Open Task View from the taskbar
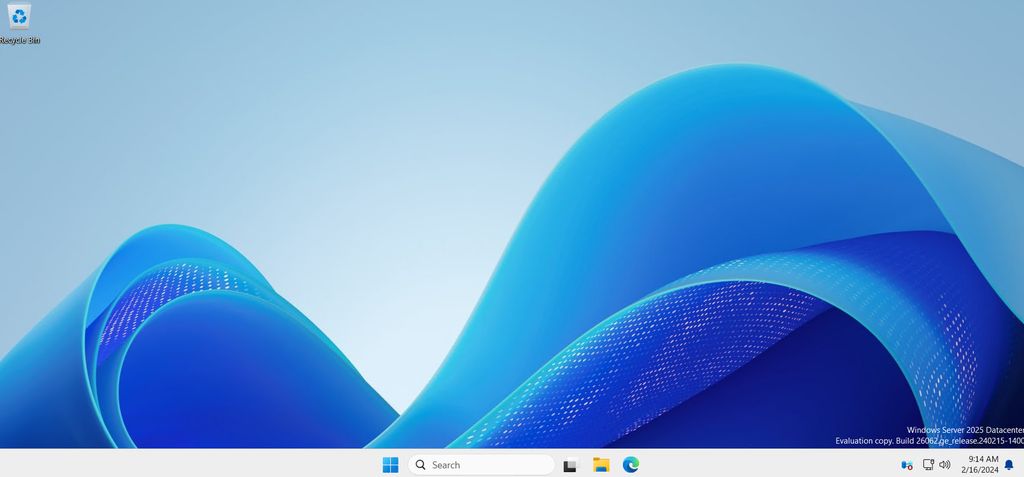Viewport: 1024px width, 477px height. pos(570,465)
